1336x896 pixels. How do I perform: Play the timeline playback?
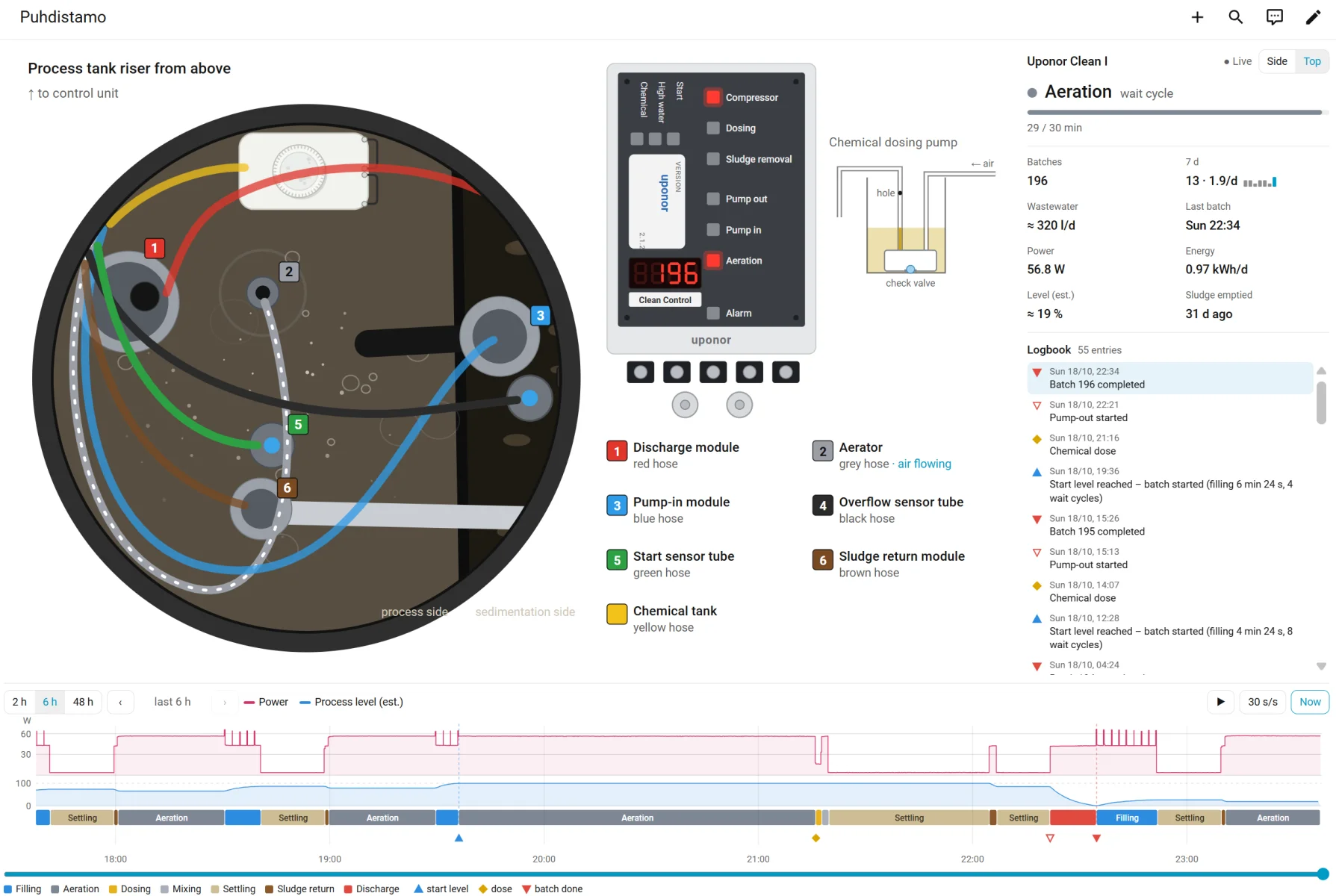[x=1220, y=702]
